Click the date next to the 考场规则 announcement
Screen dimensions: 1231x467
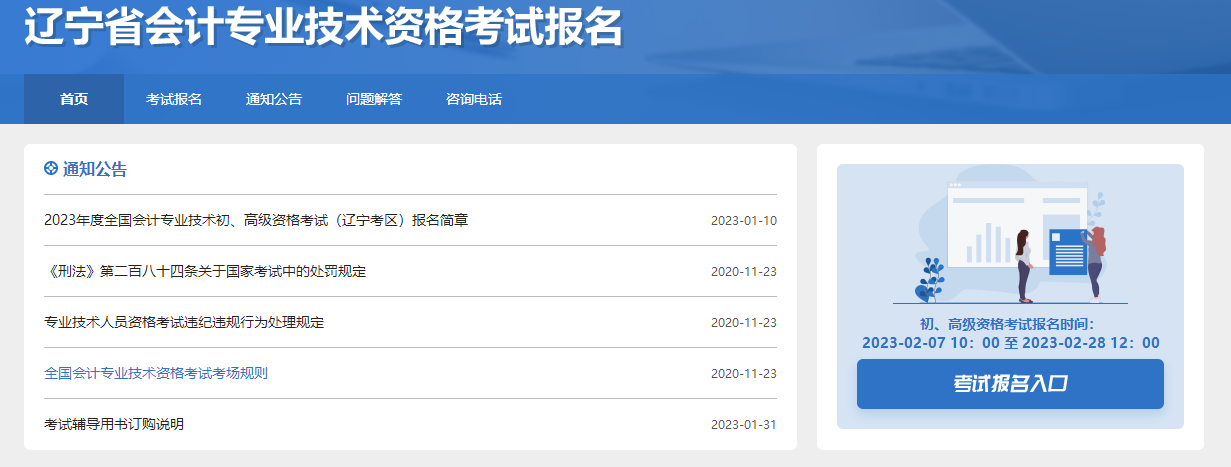pos(743,374)
